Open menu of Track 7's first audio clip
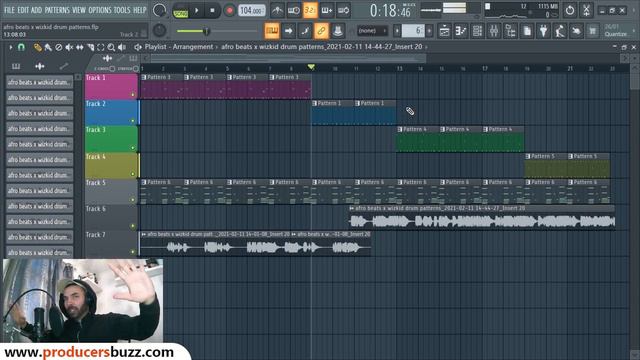This screenshot has height=360, width=640. [x=144, y=235]
